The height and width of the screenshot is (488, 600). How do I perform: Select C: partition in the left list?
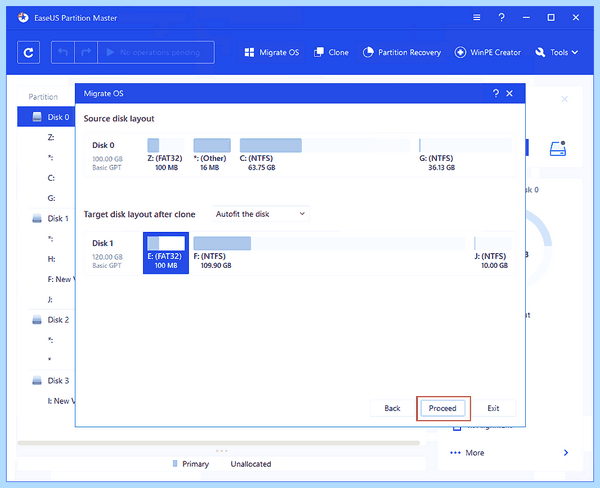pos(51,178)
